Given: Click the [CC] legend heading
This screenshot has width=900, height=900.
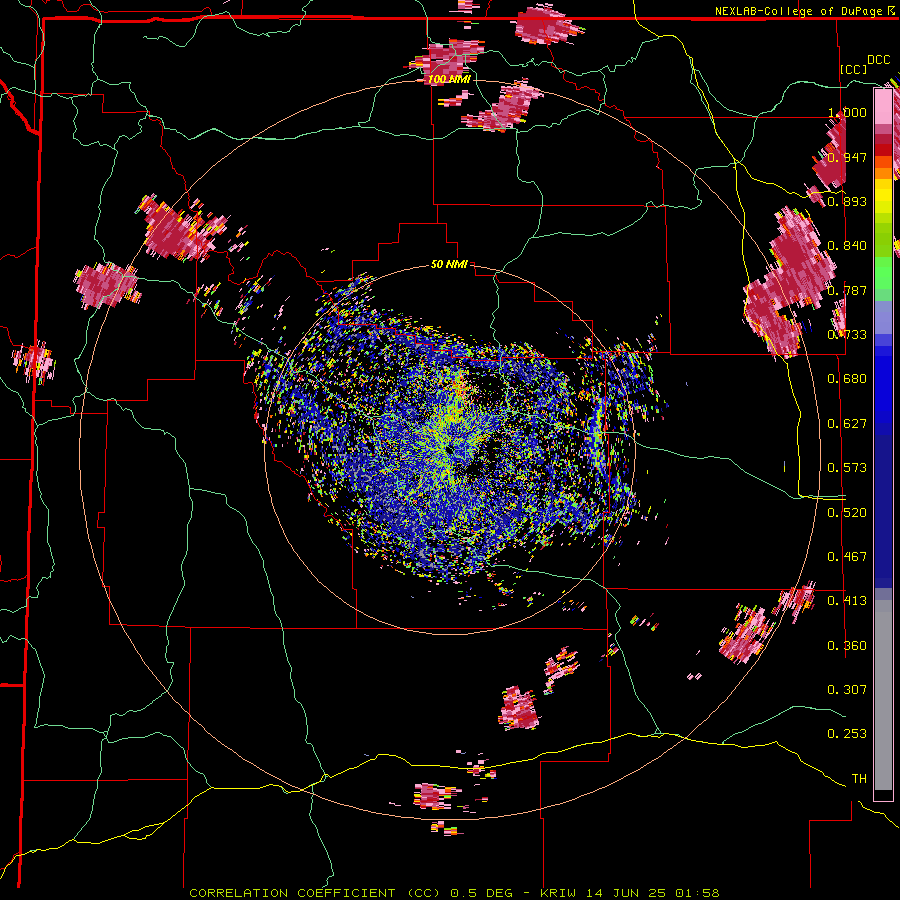Looking at the screenshot, I should tap(854, 69).
